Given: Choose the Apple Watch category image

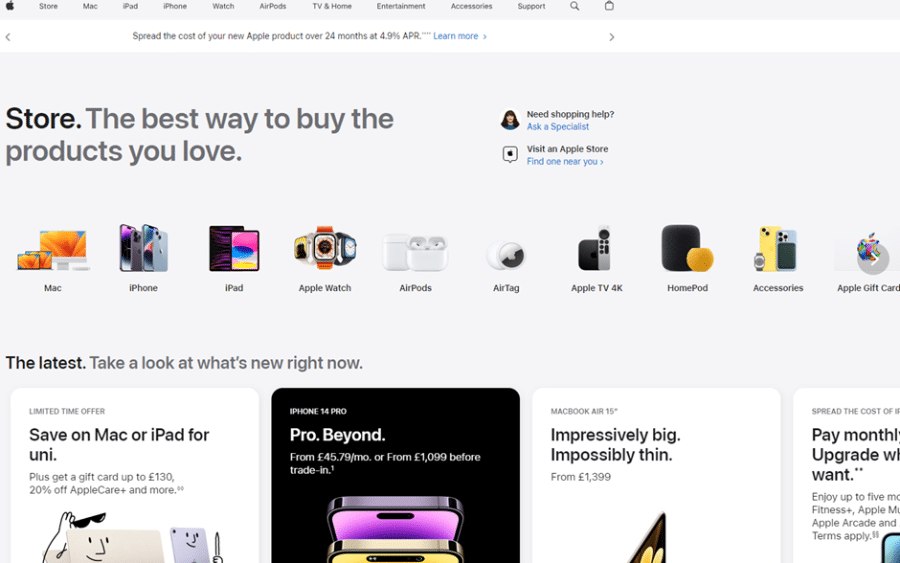Looking at the screenshot, I should (325, 249).
